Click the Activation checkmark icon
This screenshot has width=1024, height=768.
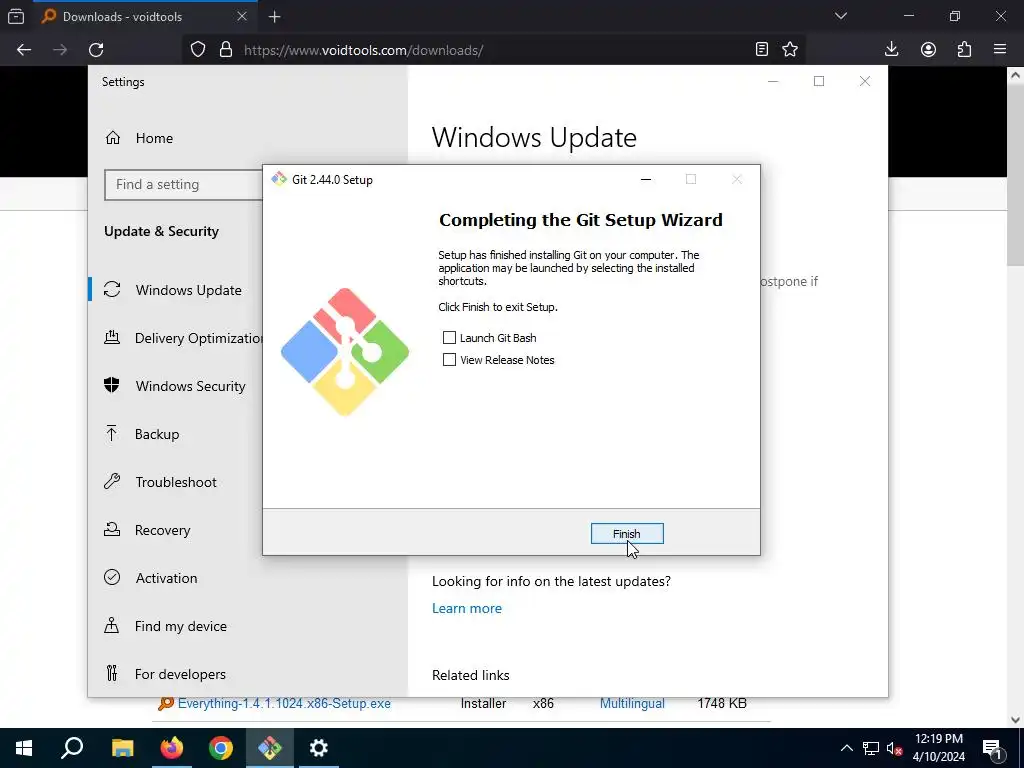coord(112,577)
